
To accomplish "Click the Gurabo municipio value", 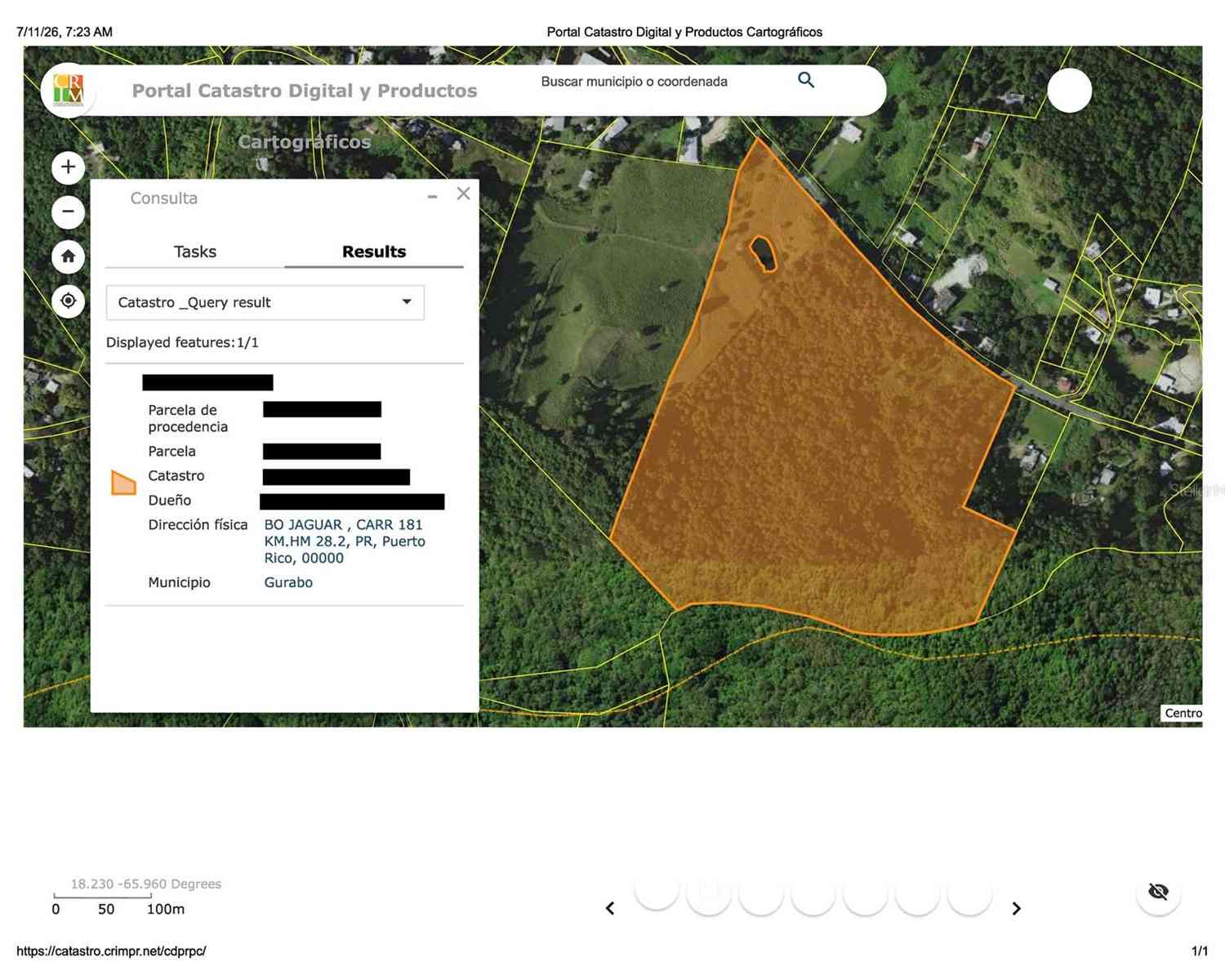I will 288,582.
